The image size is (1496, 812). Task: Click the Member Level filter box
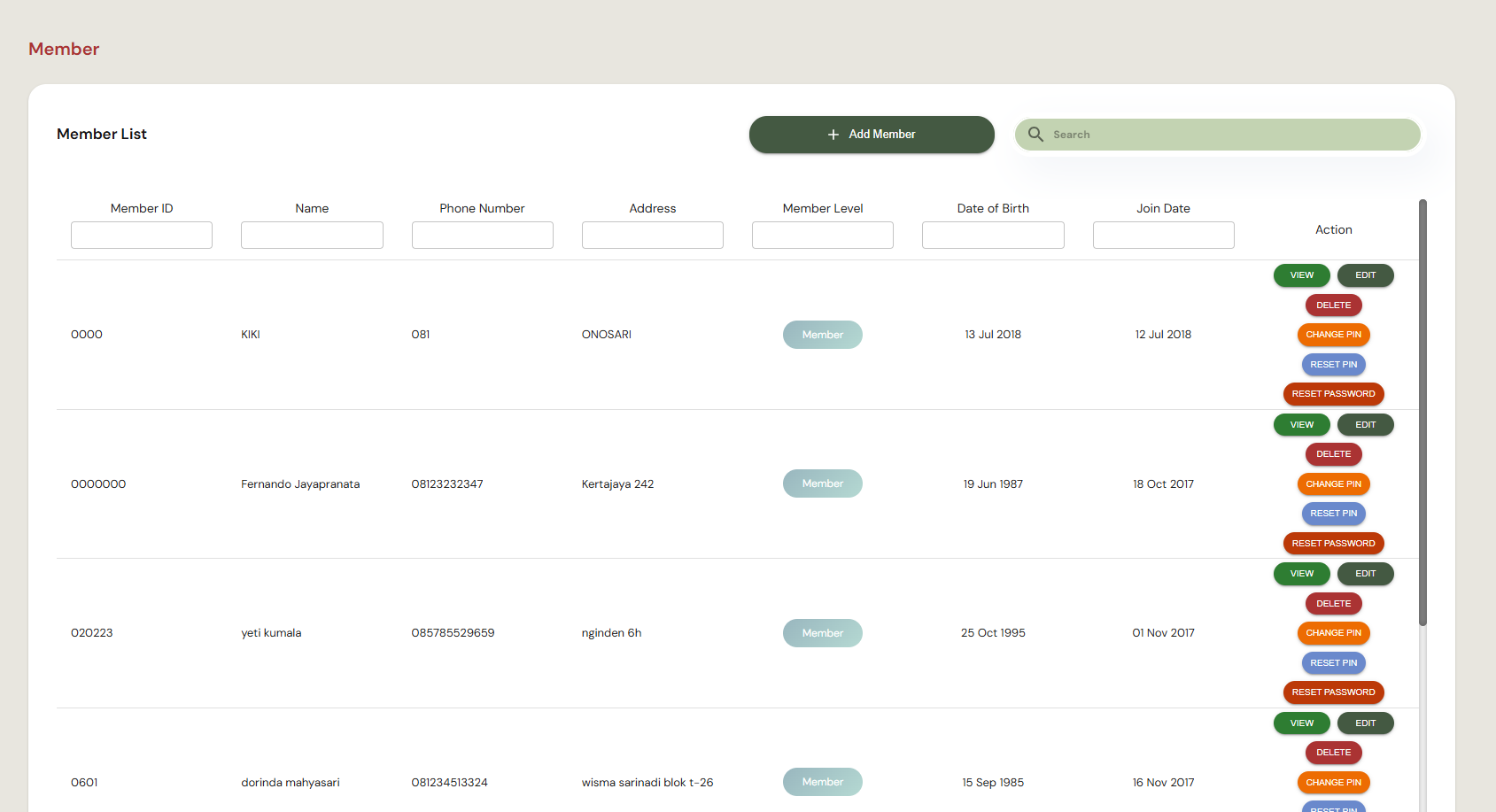coord(823,235)
